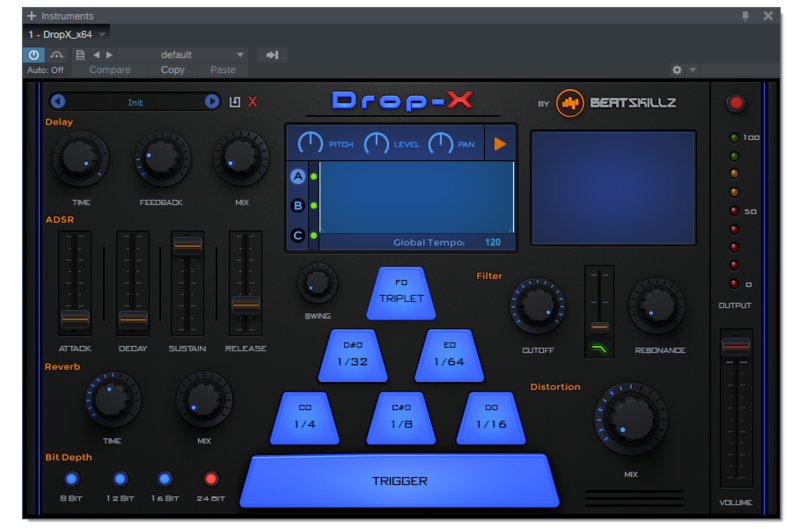This screenshot has width=800, height=529.
Task: Click the Filter RESONANCE knob
Action: [x=657, y=306]
